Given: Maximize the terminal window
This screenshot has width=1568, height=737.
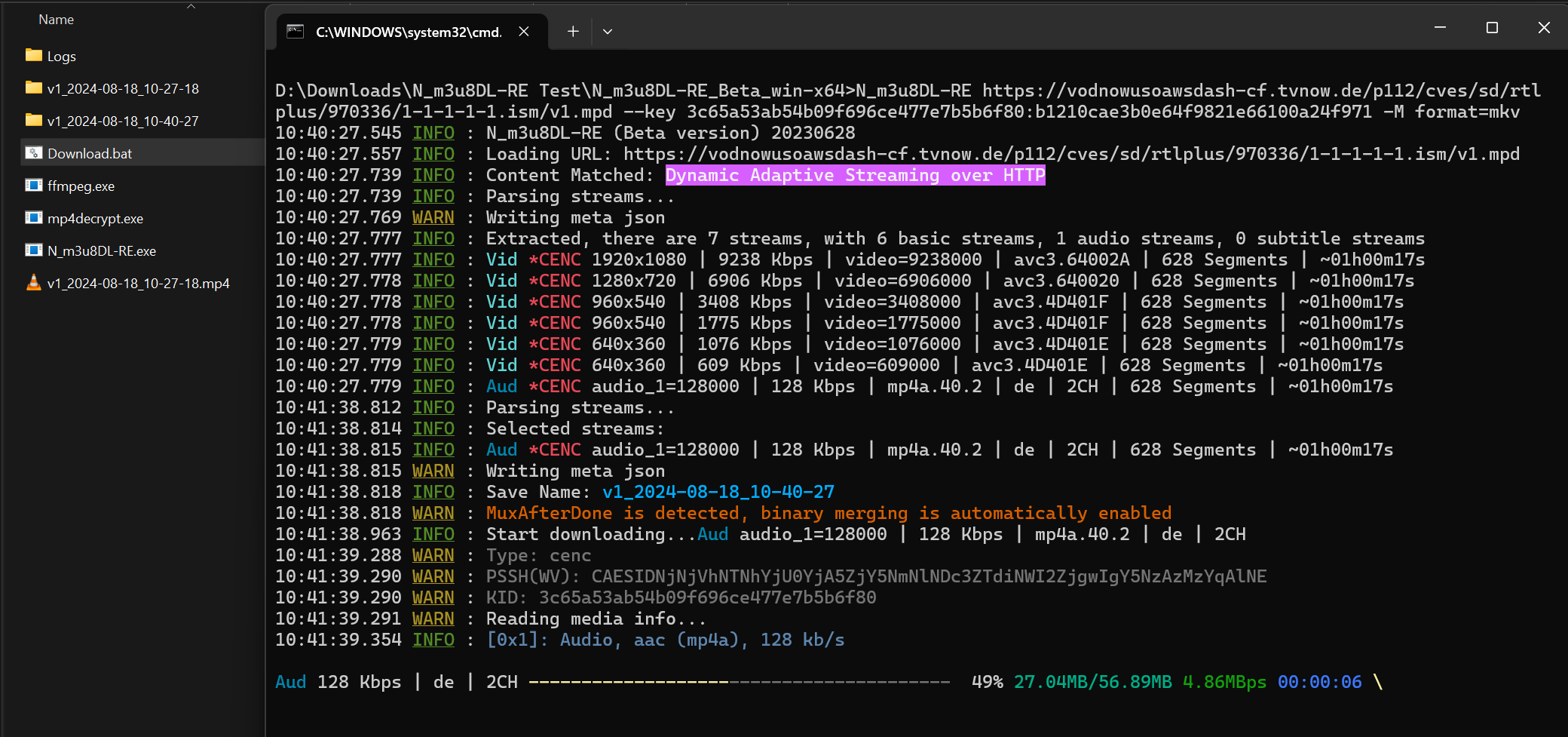Looking at the screenshot, I should [1492, 28].
